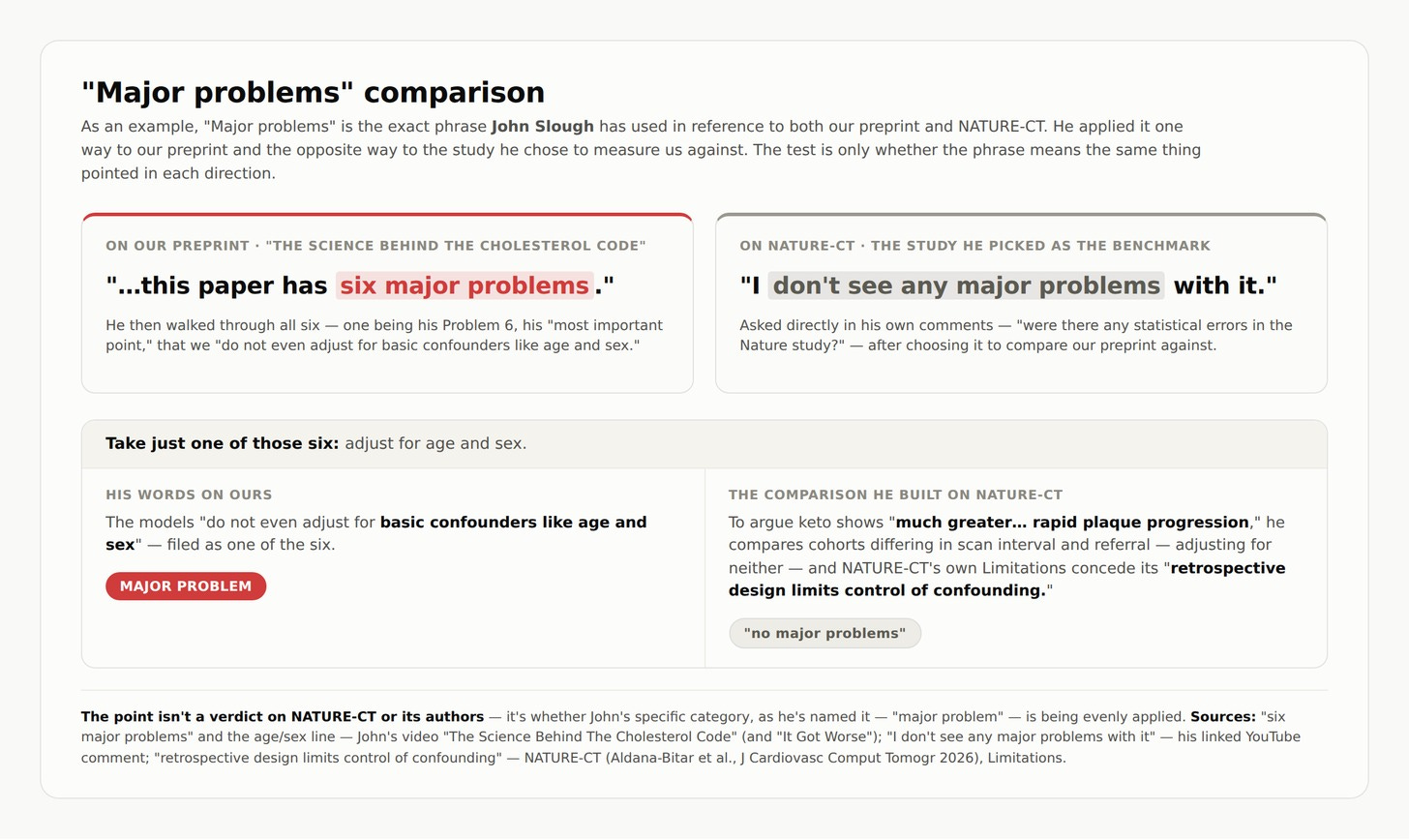Click the highlighted "six major problems" phrase
The height and width of the screenshot is (840, 1409).
[x=465, y=285]
